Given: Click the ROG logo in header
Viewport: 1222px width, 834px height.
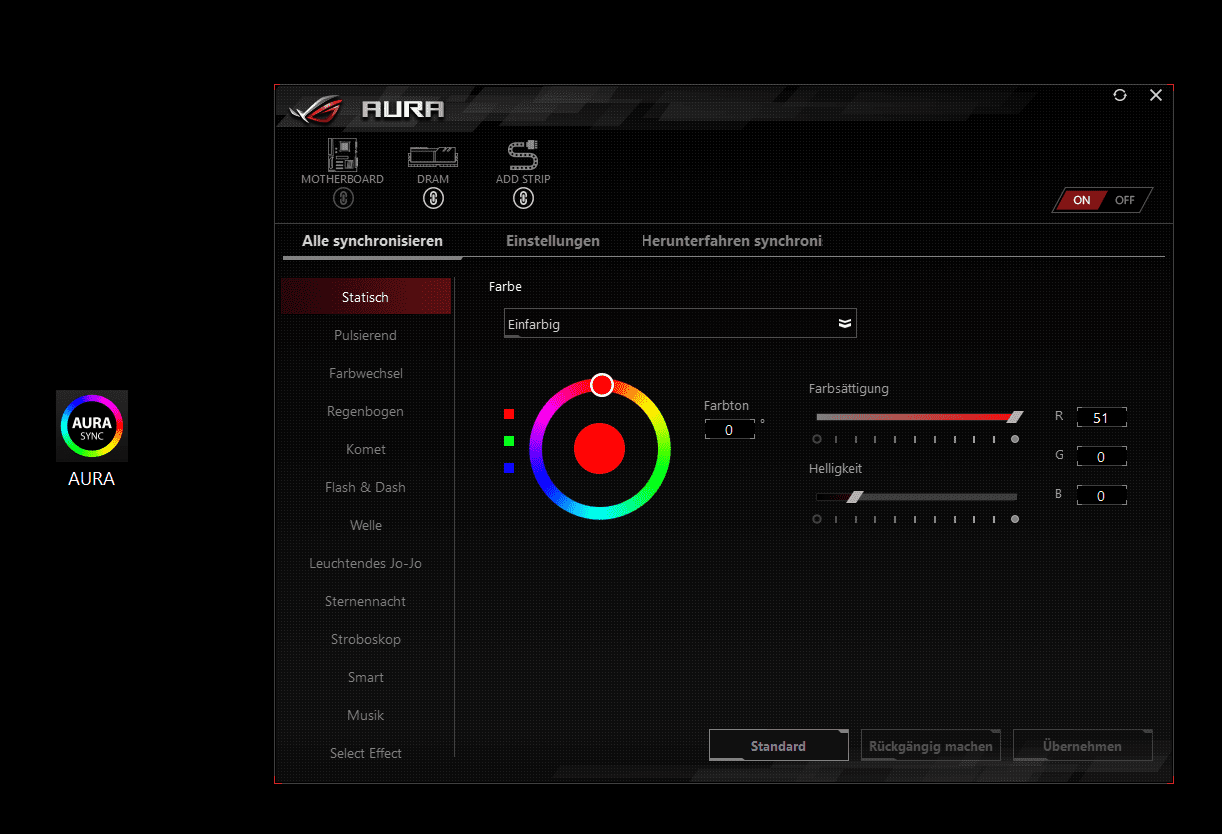Looking at the screenshot, I should [x=315, y=108].
